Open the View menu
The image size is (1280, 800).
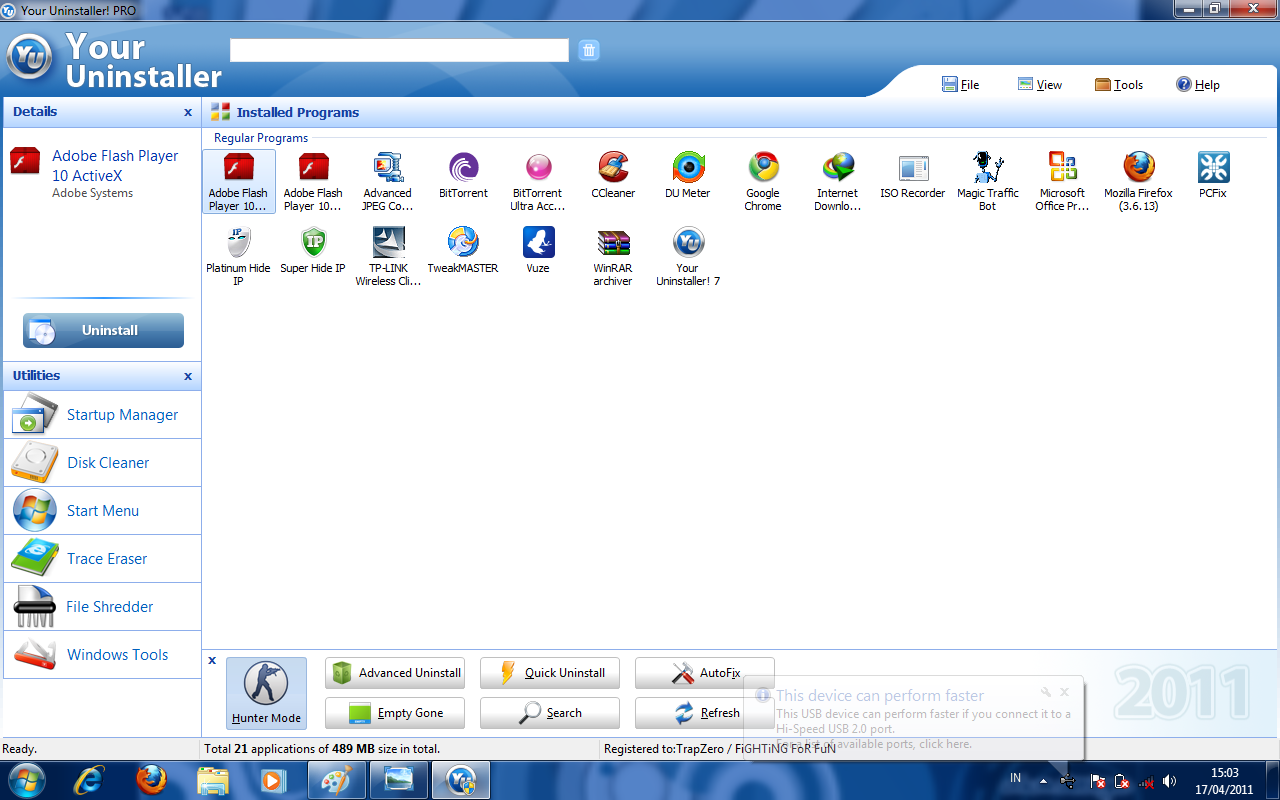[x=1040, y=85]
